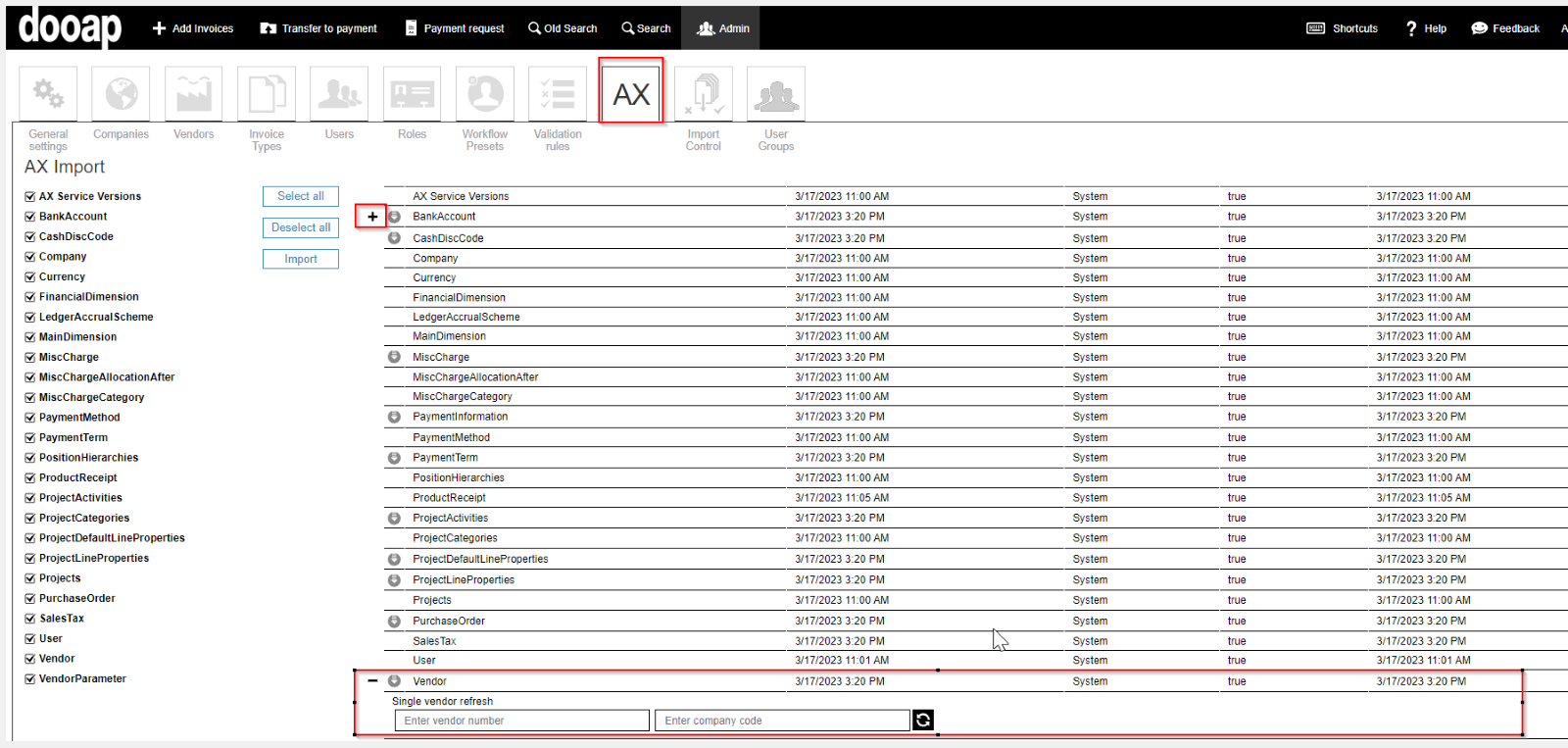Open the Shortcuts link
Image resolution: width=1568 pixels, height=748 pixels.
(x=1343, y=28)
